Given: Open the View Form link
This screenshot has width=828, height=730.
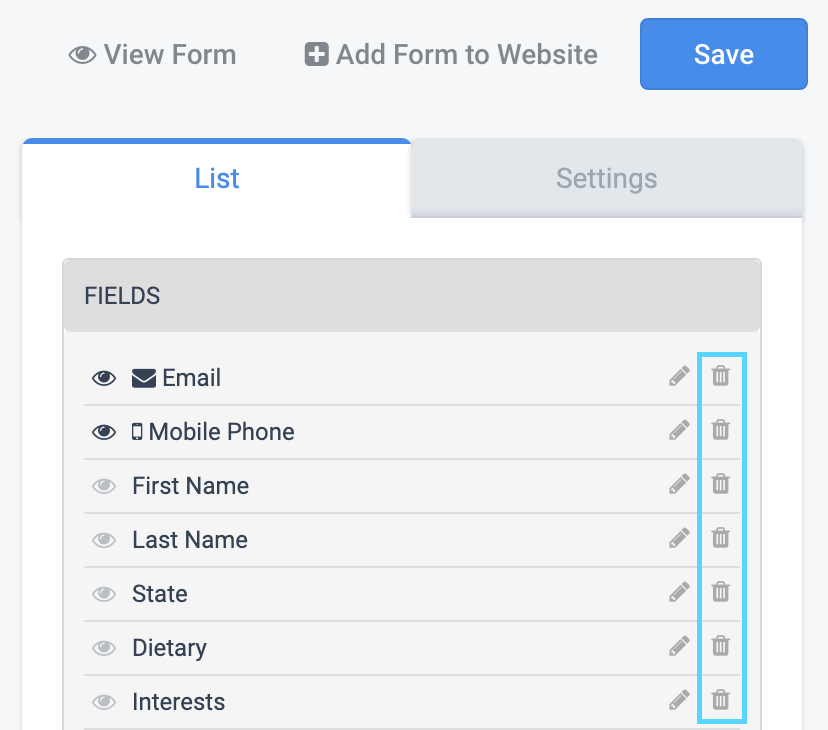Looking at the screenshot, I should (153, 54).
